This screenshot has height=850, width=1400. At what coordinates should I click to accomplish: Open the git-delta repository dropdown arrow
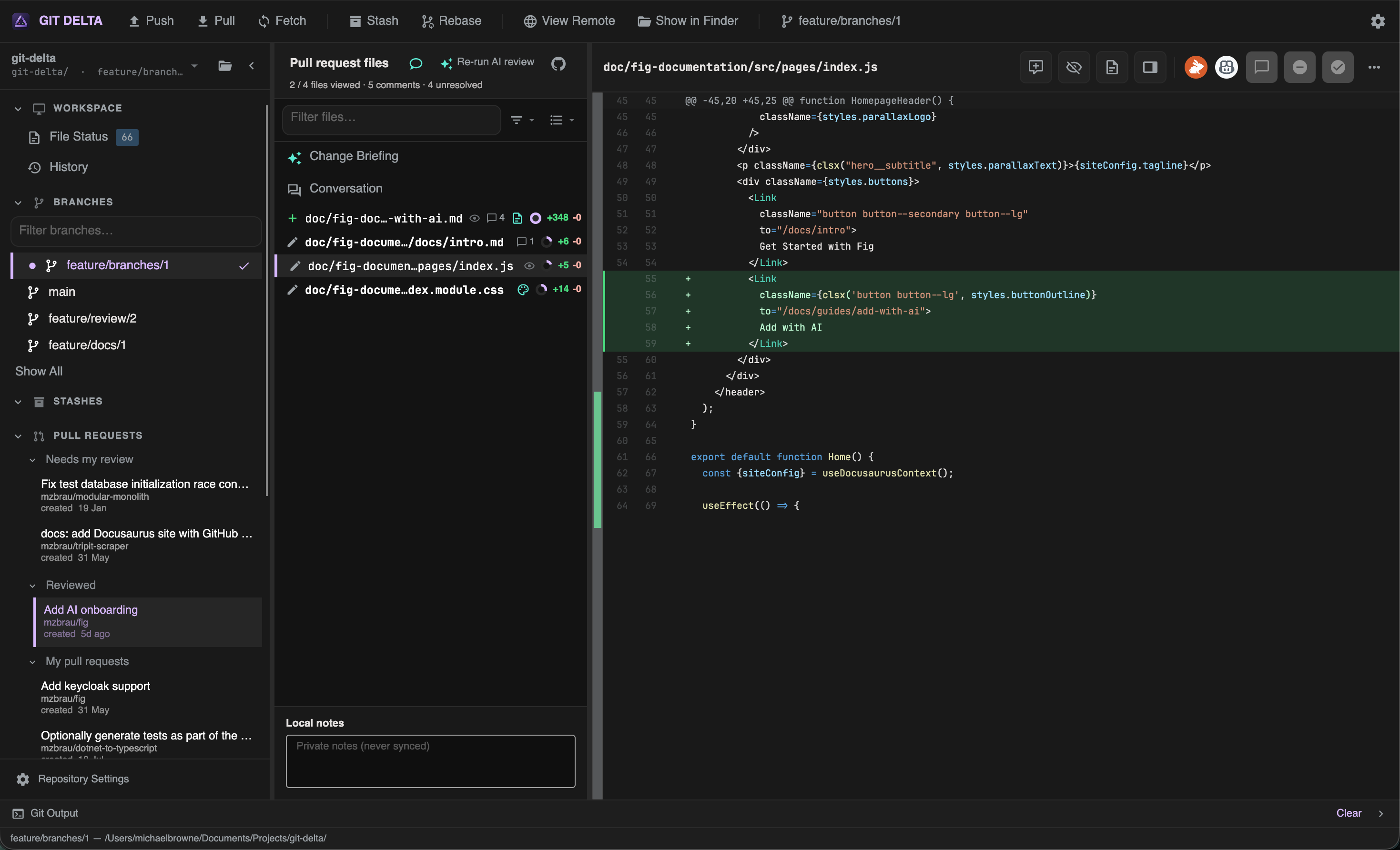point(194,66)
